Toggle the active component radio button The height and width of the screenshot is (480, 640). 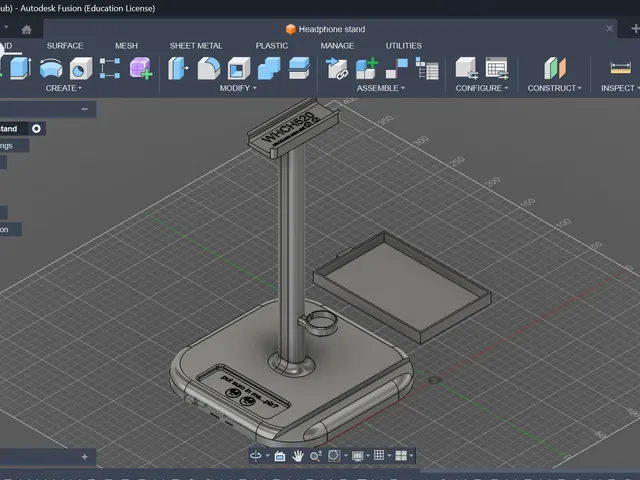click(x=36, y=129)
